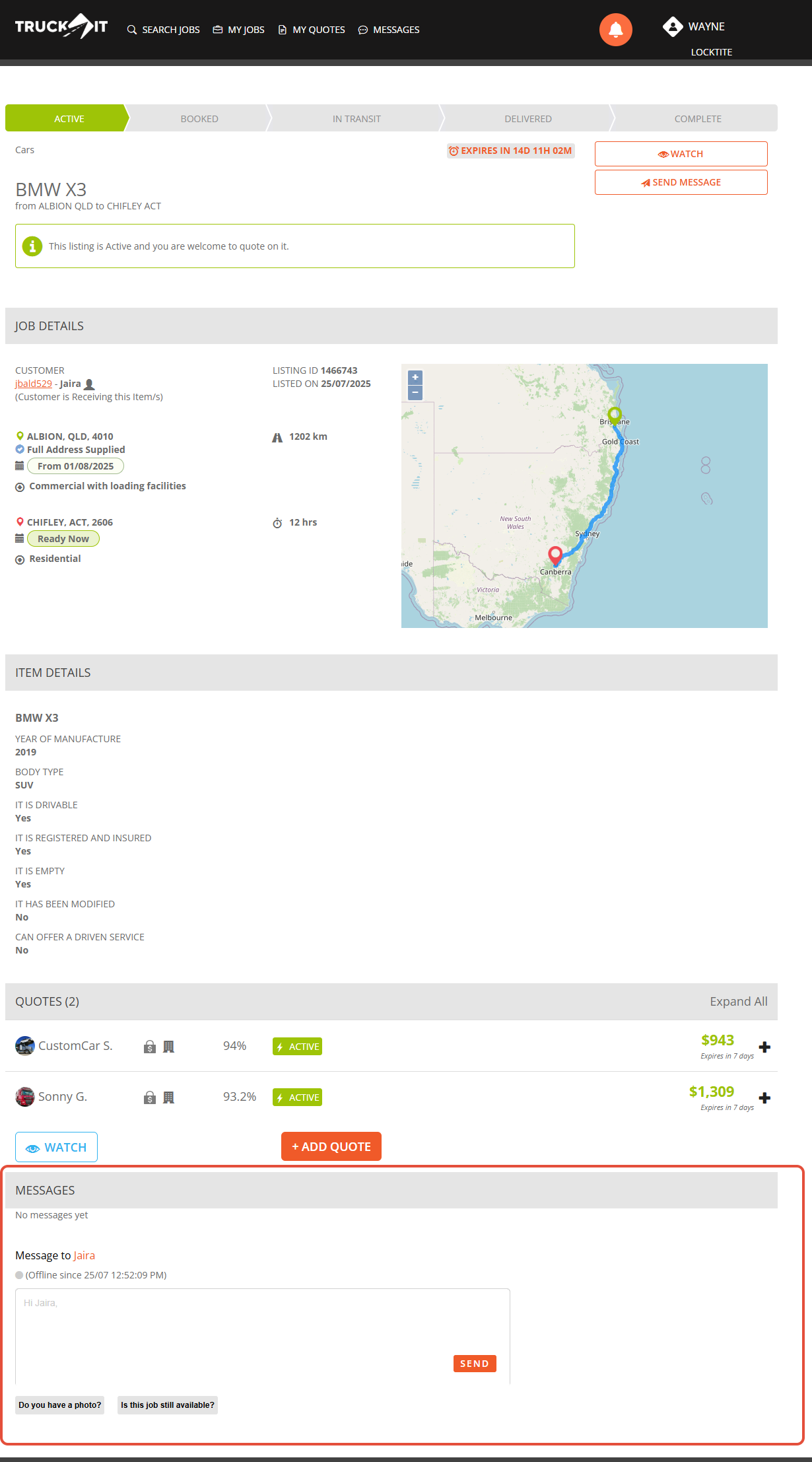Screen dimensions: 812x1462
Task: Open Search Jobs in top navigation
Action: point(163,30)
